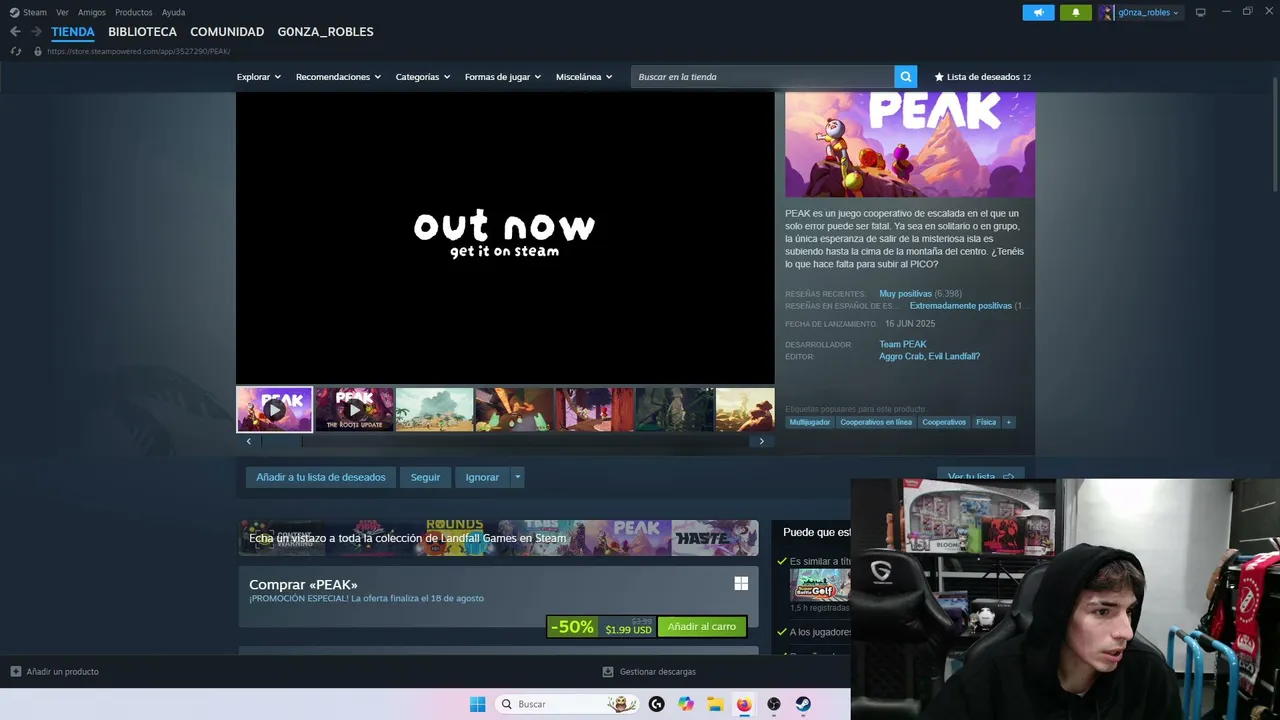Viewport: 1280px width, 720px height.
Task: Click the padlock icon beside the URL
Action: click(38, 51)
